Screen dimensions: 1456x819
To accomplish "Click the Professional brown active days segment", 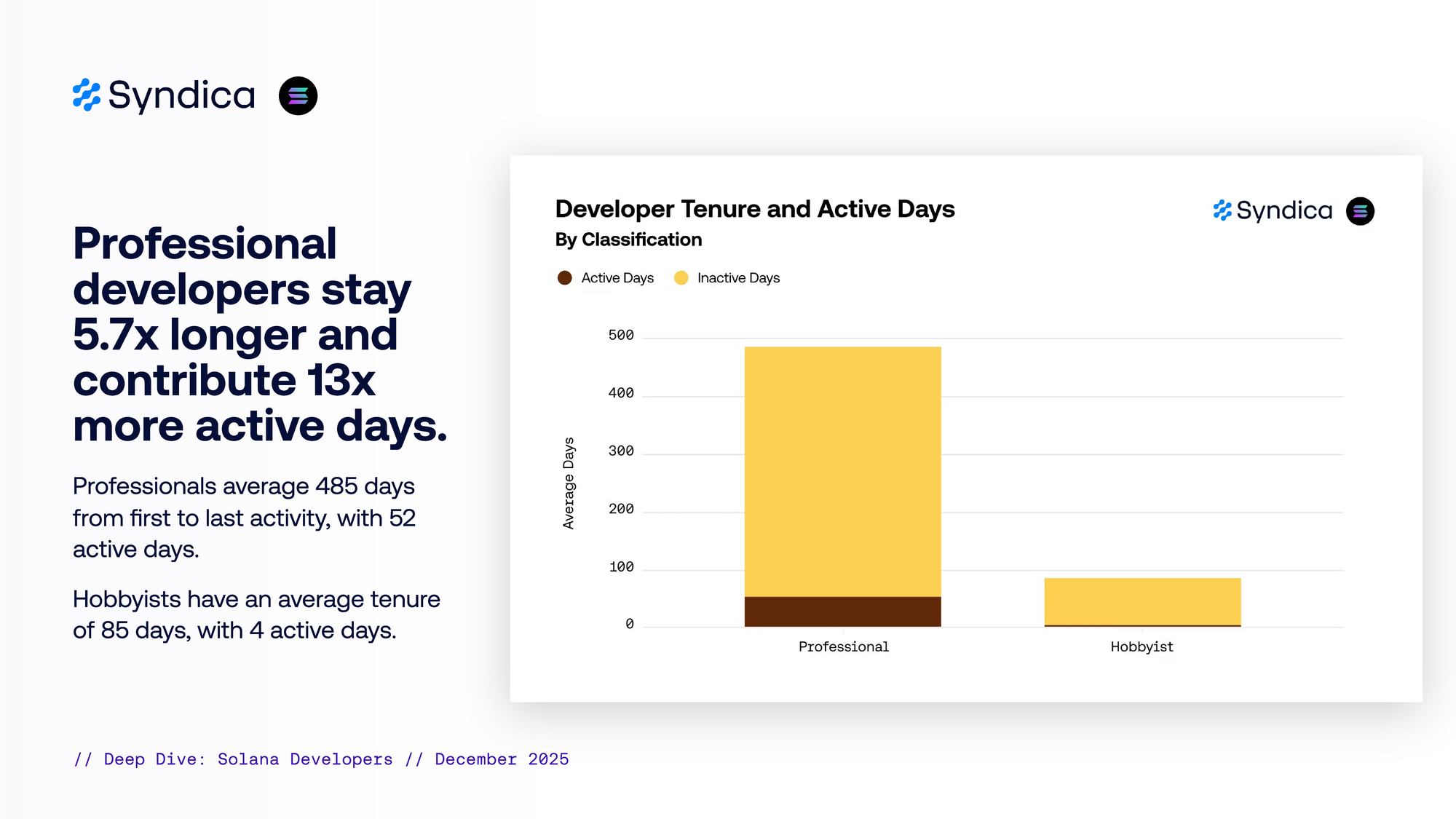I will point(842,612).
